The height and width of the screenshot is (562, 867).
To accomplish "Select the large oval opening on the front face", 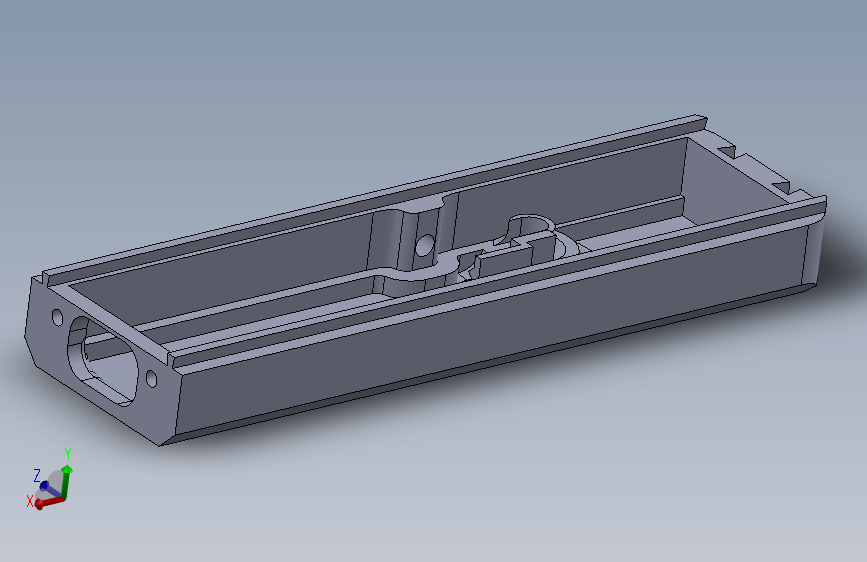I will click(x=102, y=360).
